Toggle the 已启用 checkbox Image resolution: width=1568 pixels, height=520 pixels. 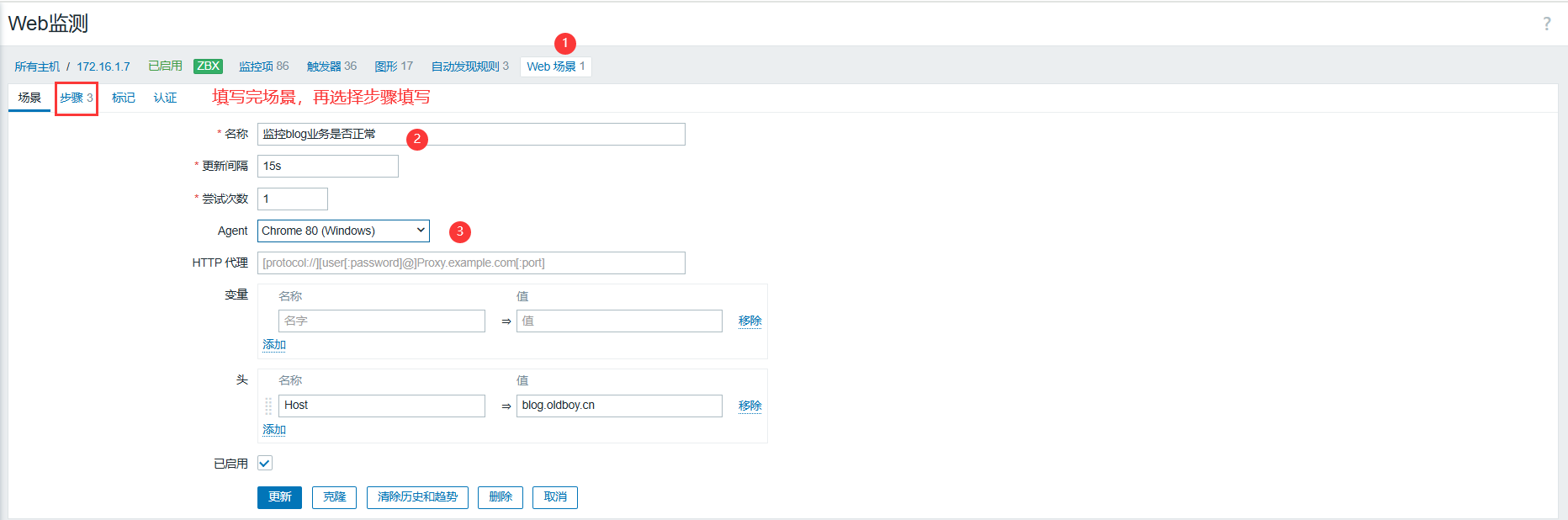click(x=265, y=463)
